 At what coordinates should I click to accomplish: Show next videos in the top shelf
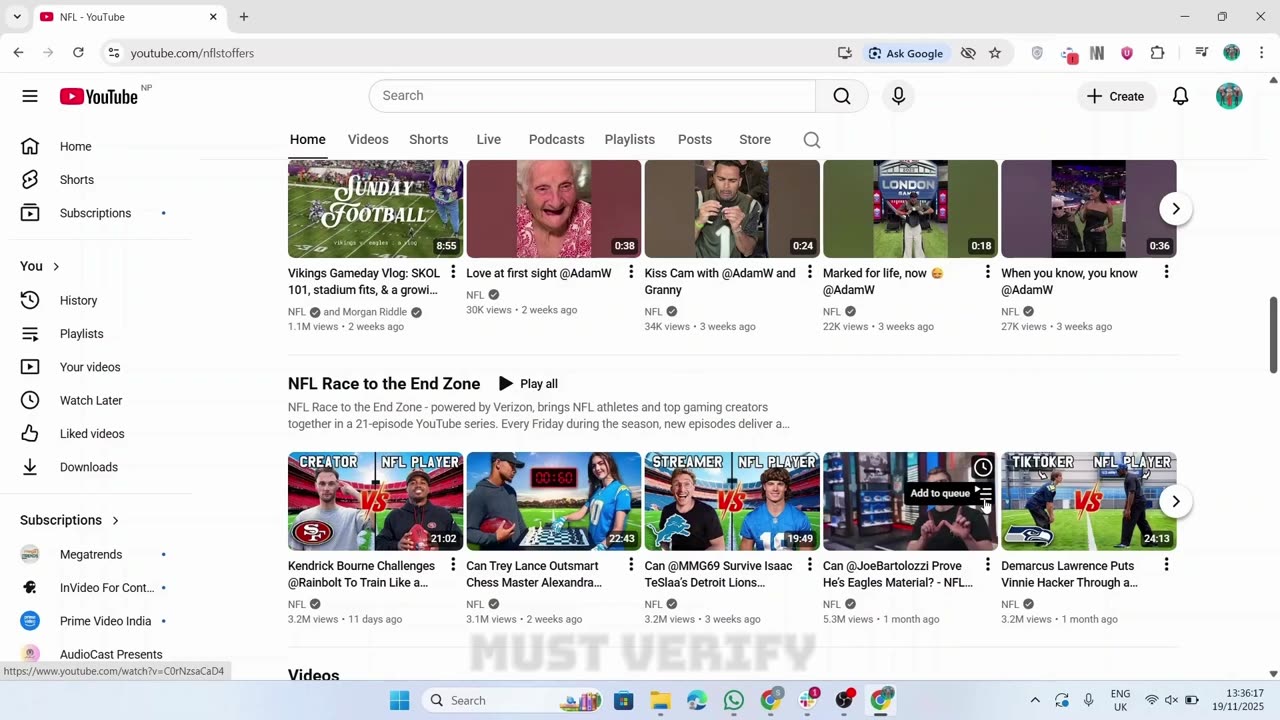click(x=1176, y=209)
